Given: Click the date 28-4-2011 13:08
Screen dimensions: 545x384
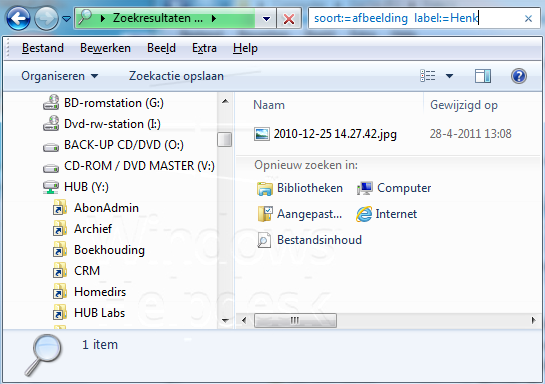Looking at the screenshot, I should point(470,134).
